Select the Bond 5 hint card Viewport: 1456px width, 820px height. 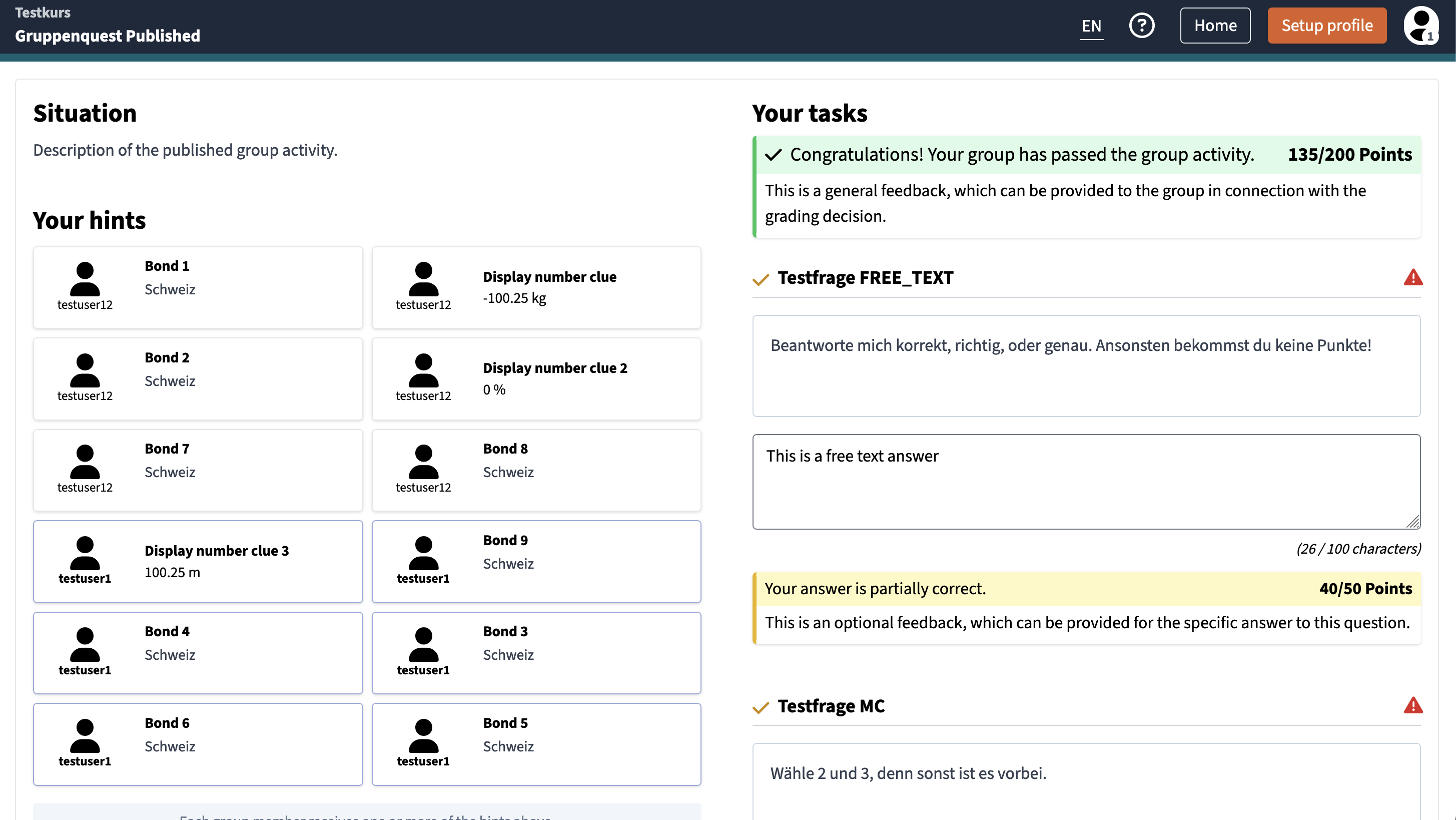tap(536, 743)
